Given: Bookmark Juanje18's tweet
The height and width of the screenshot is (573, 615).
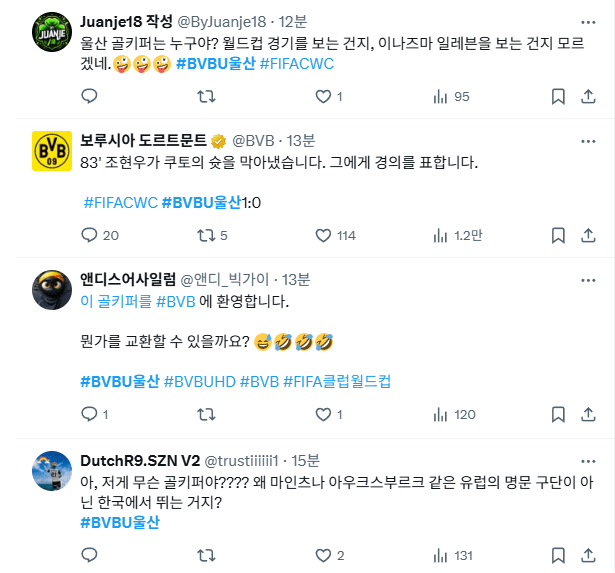Looking at the screenshot, I should pos(558,96).
